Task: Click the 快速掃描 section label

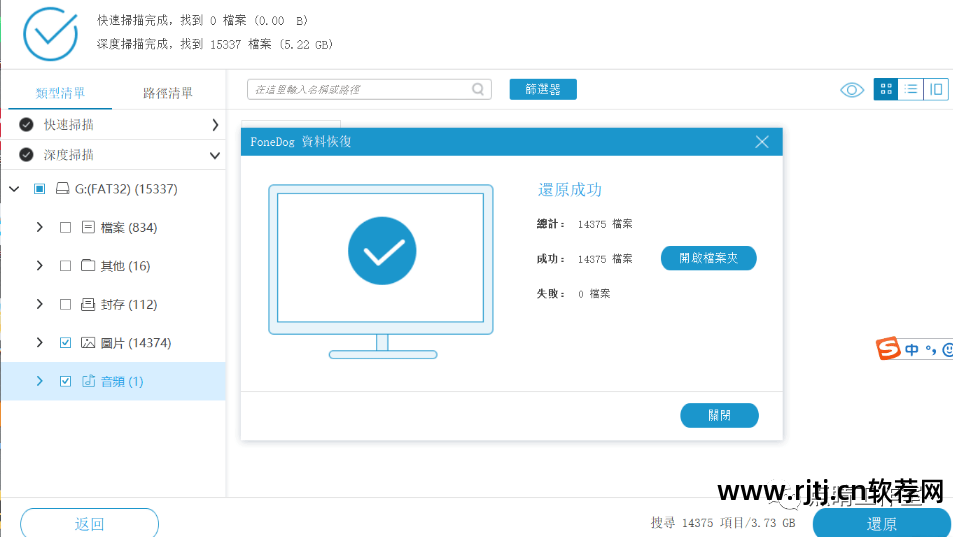Action: click(69, 125)
